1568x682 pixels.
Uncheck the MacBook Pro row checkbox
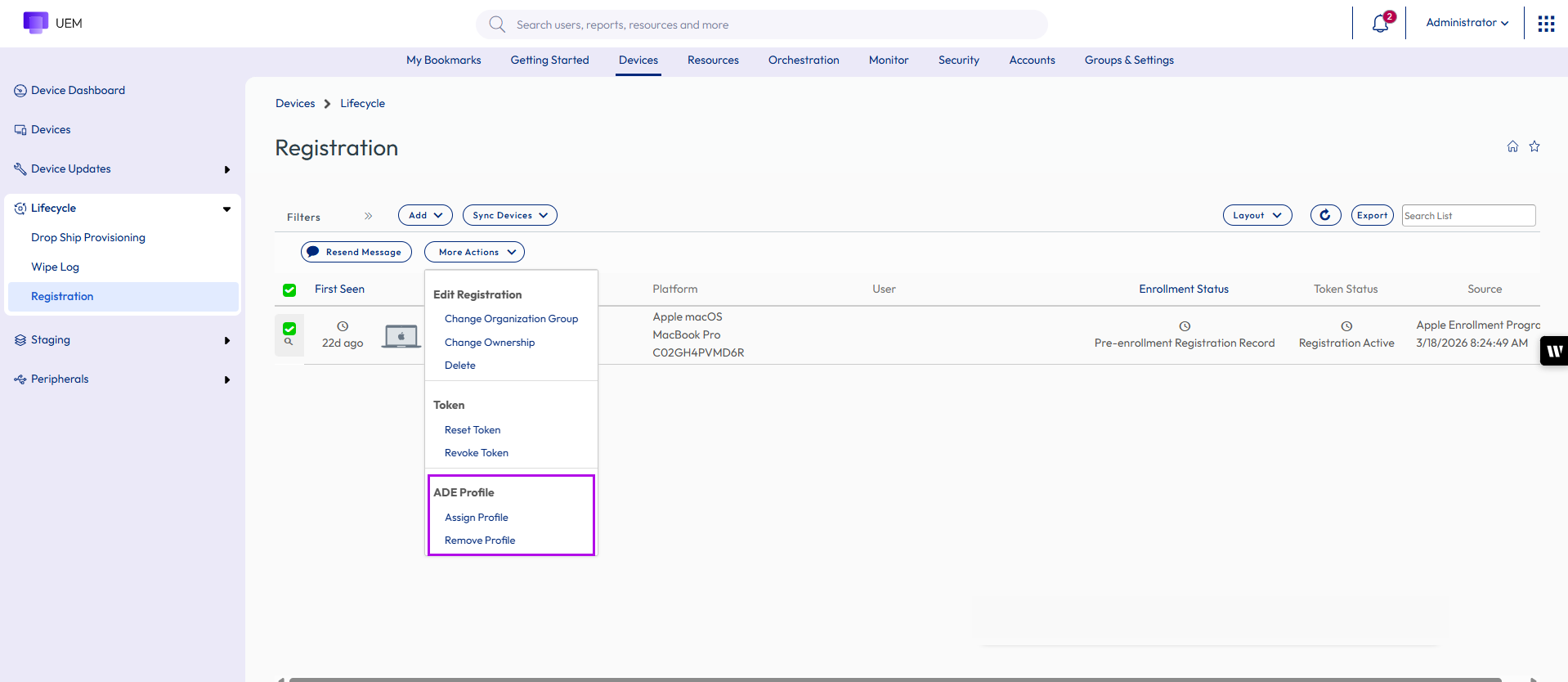coord(289,329)
